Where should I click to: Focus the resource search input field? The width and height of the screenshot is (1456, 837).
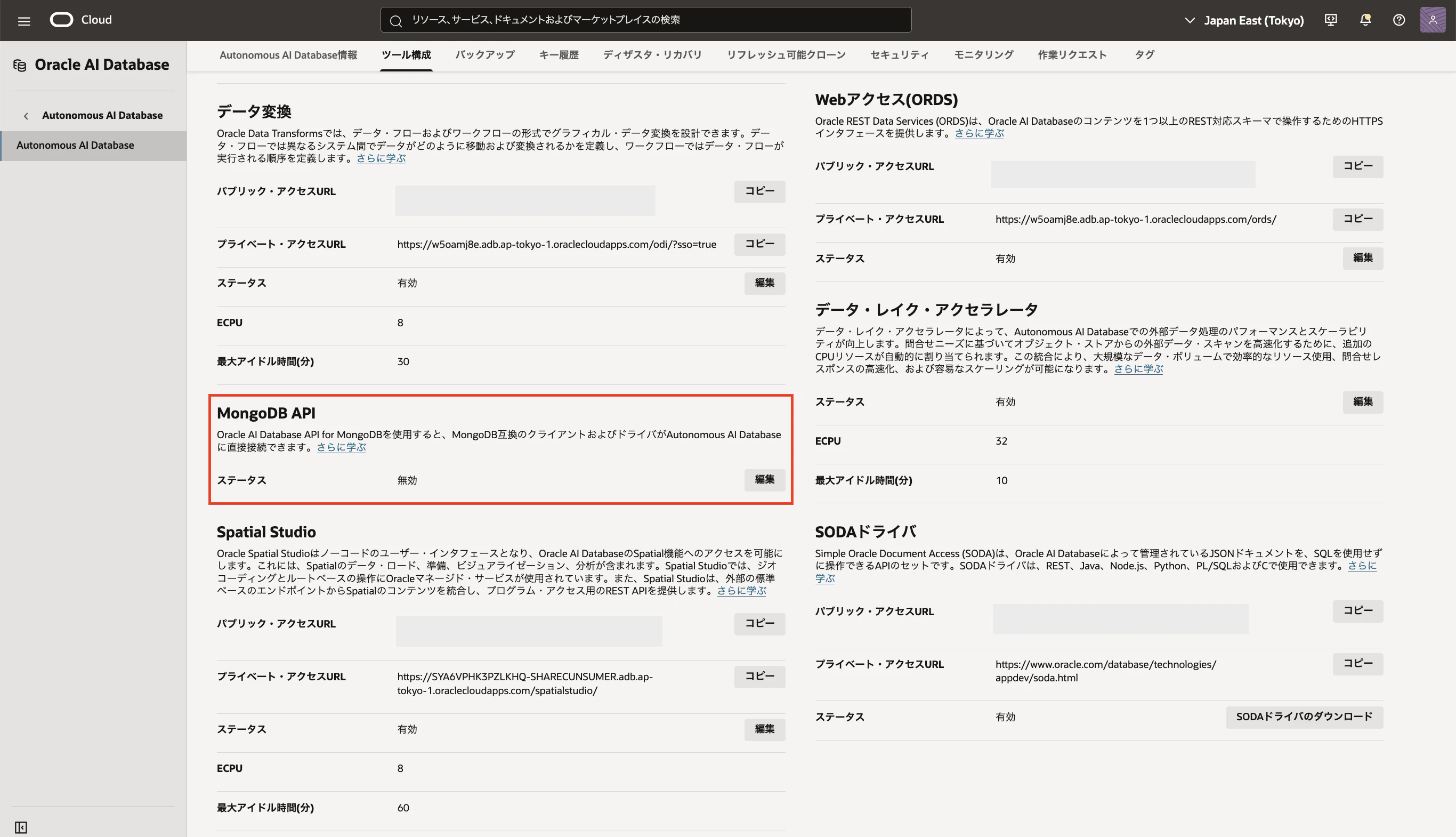pos(645,20)
